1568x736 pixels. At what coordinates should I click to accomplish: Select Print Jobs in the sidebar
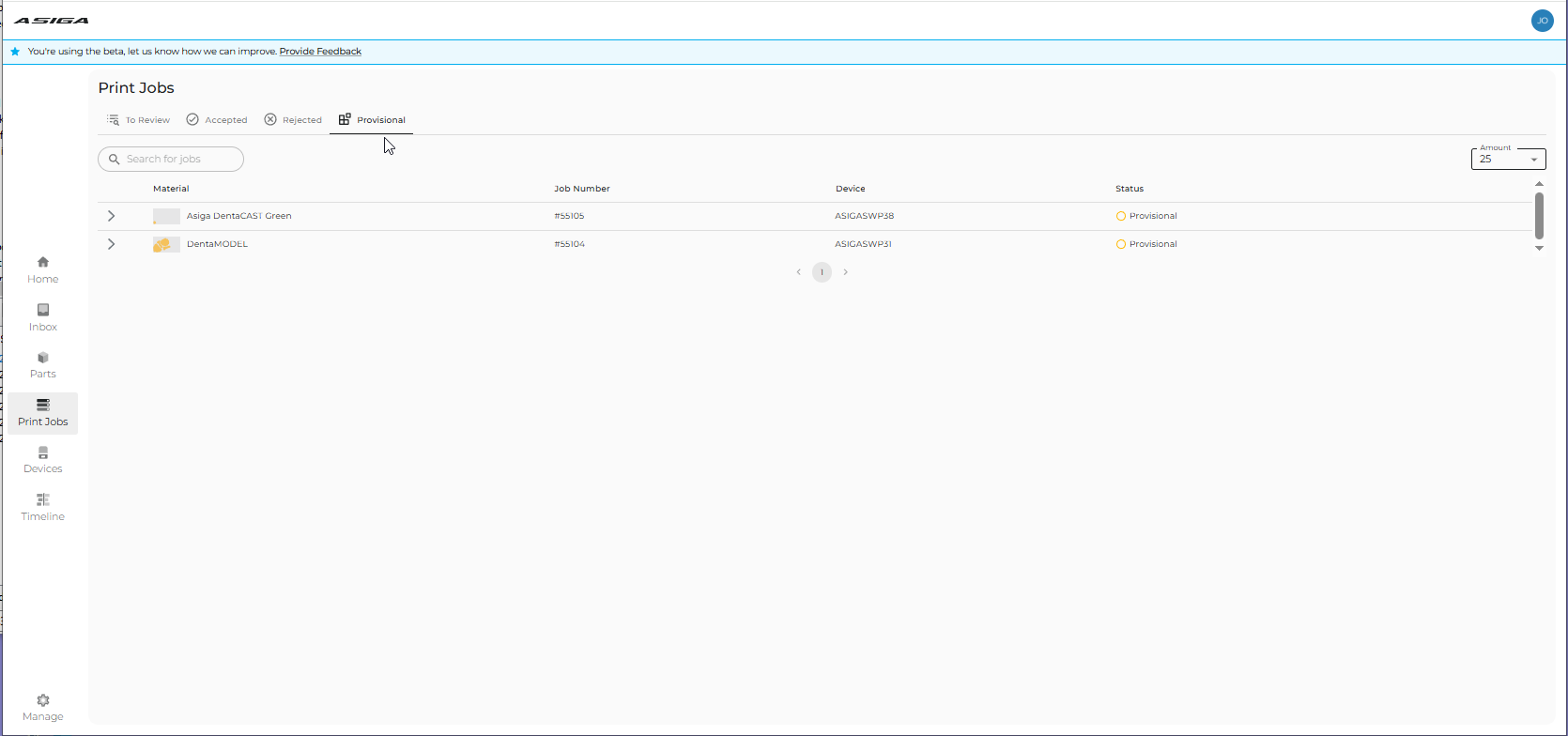42,413
